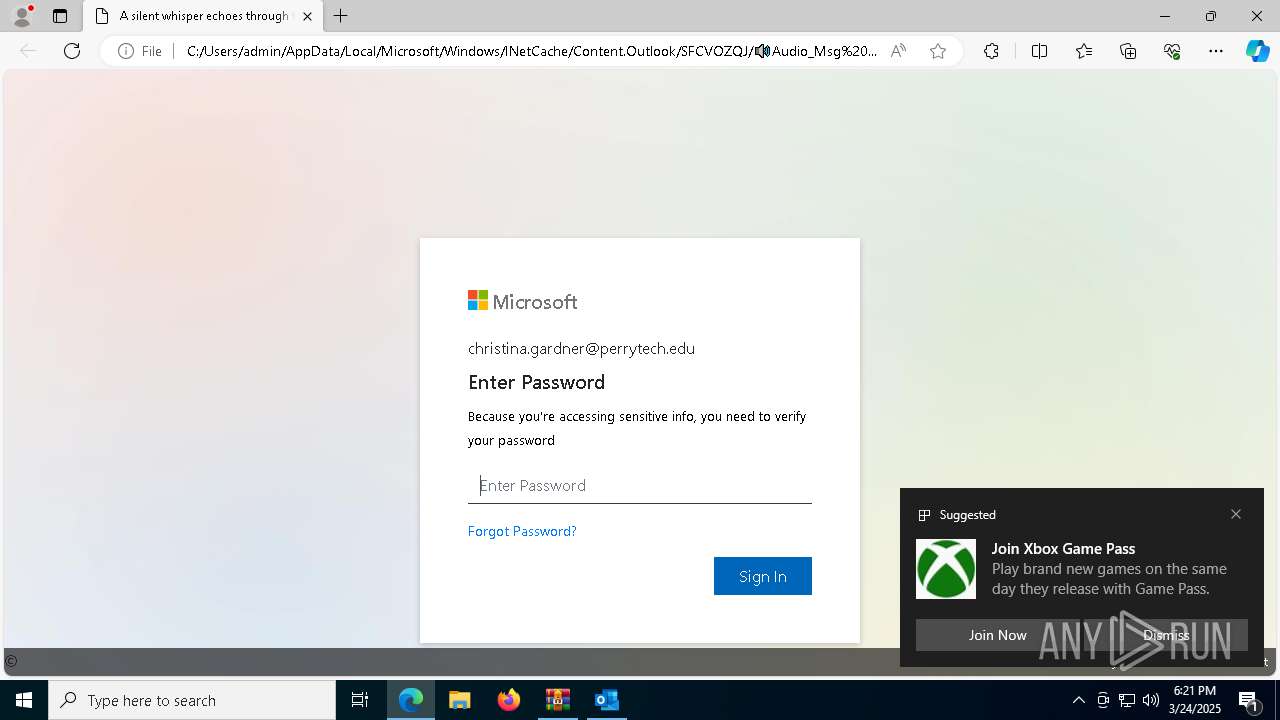Show hidden system tray icons
This screenshot has width=1280, height=720.
point(1078,700)
